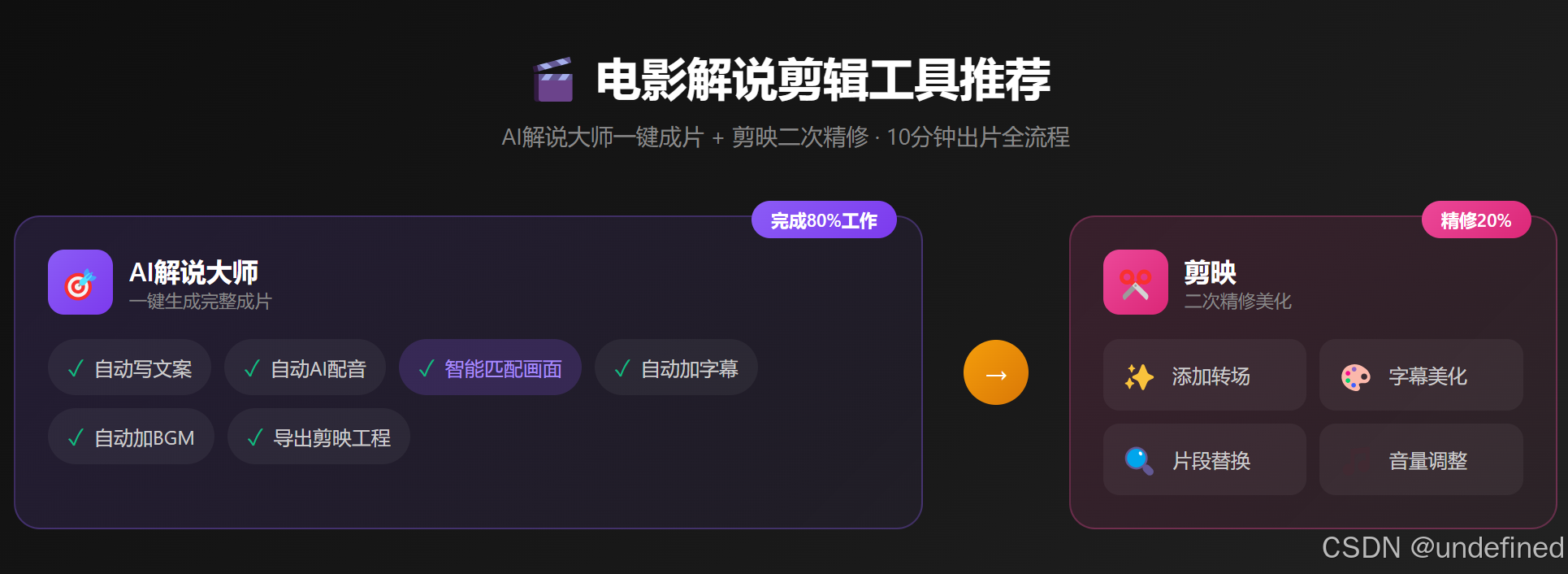Click the 片段替换 tile label
The width and height of the screenshot is (1568, 574).
pos(1211,461)
